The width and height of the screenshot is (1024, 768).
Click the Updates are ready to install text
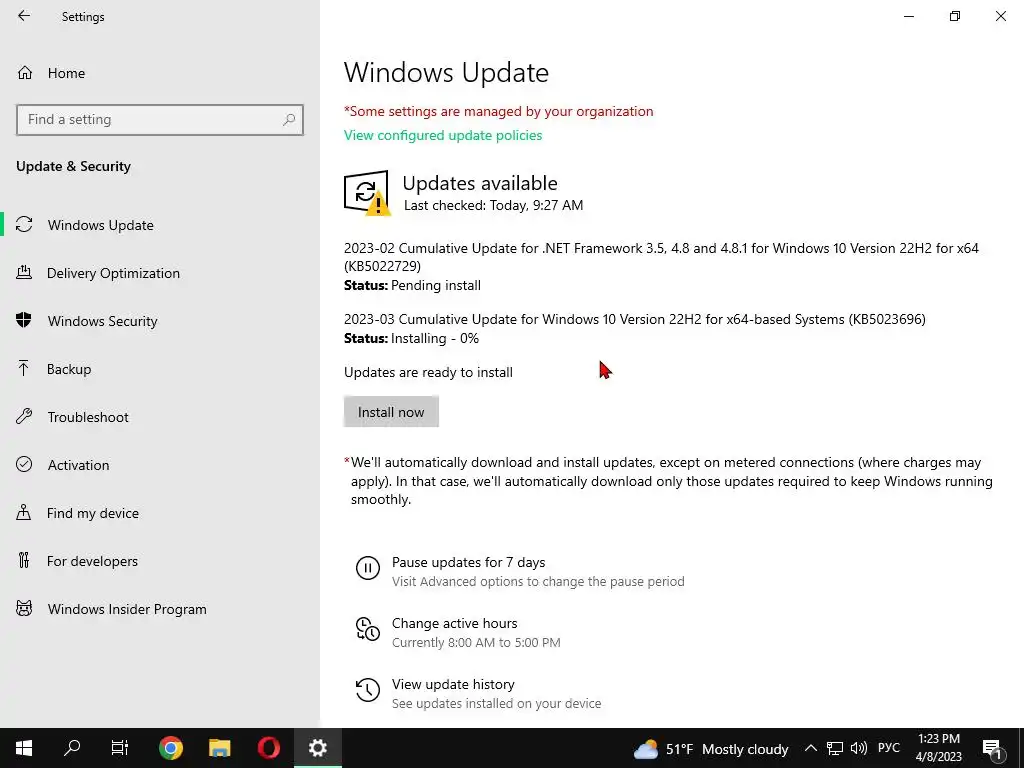pos(428,372)
